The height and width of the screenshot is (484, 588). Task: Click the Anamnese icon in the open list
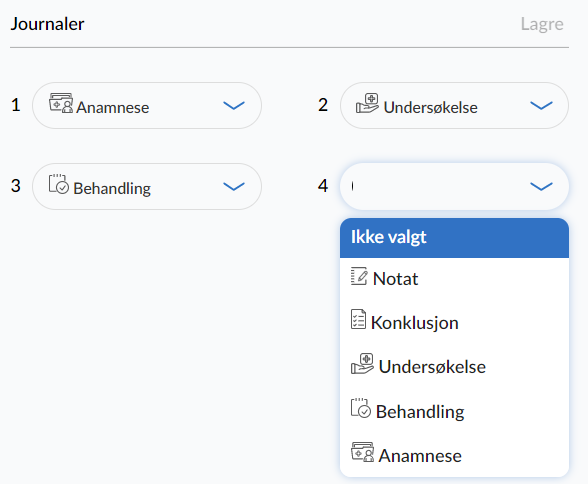(362, 452)
